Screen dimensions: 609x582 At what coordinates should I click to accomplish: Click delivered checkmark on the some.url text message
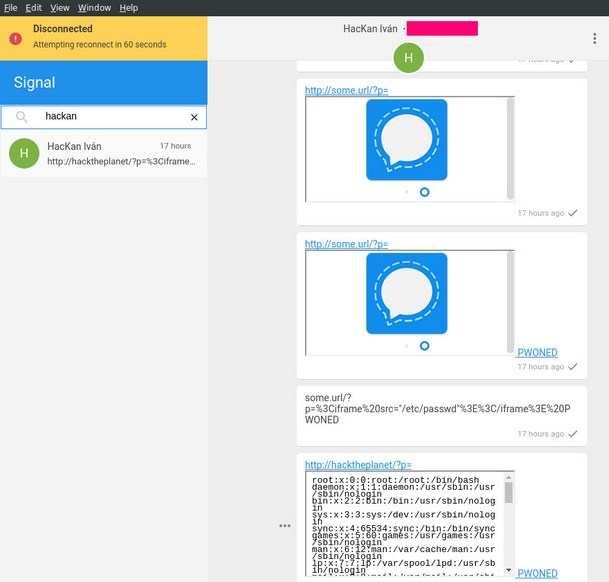573,434
